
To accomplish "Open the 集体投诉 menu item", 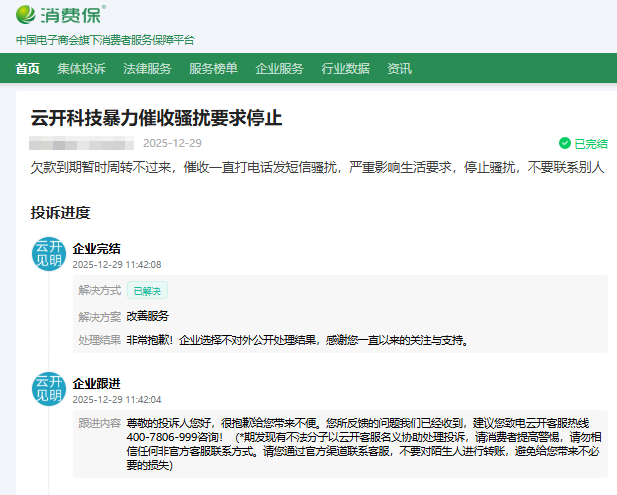I will pos(81,69).
